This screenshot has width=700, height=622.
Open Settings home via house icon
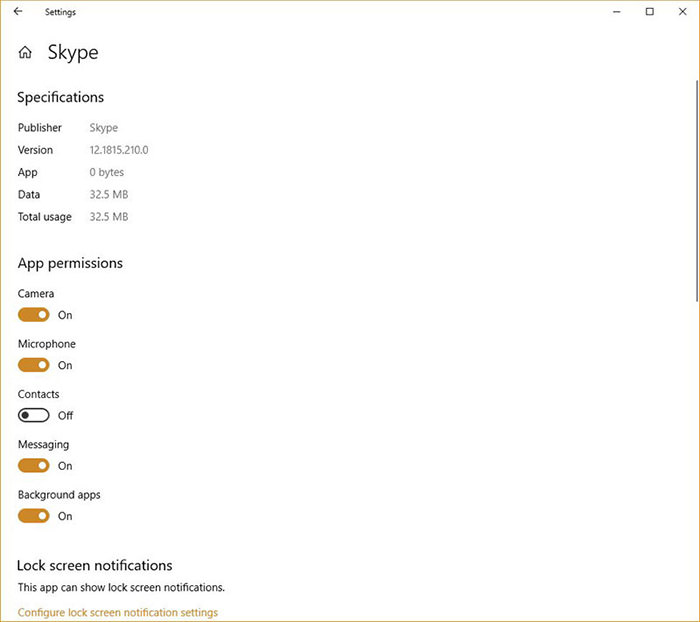click(x=25, y=52)
